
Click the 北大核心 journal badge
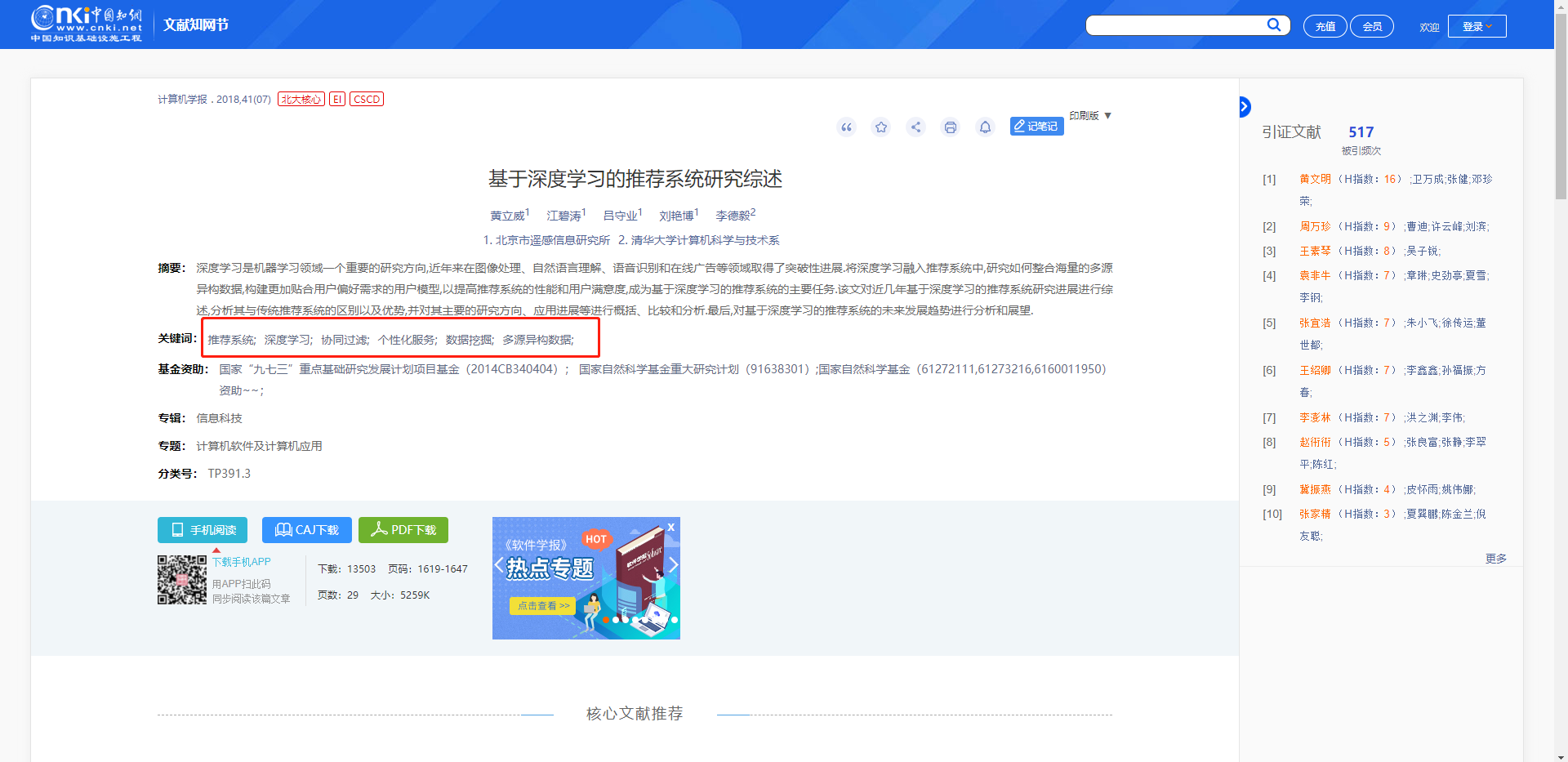(x=300, y=98)
